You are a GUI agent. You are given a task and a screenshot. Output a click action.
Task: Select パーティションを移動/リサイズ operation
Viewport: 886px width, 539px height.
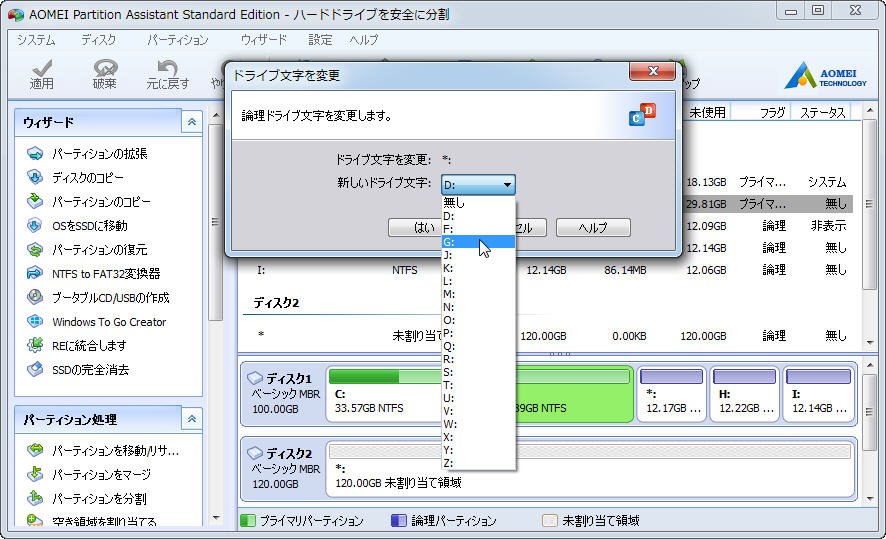[x=115, y=450]
